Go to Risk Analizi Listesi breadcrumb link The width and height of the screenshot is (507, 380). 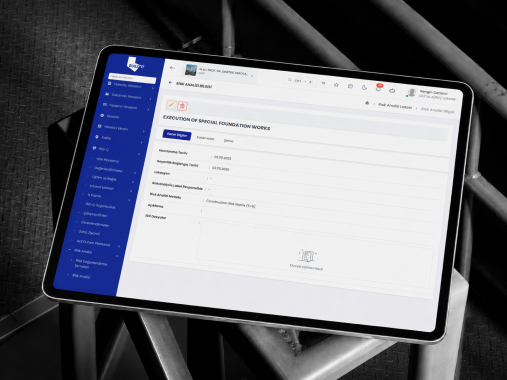pyautogui.click(x=395, y=106)
